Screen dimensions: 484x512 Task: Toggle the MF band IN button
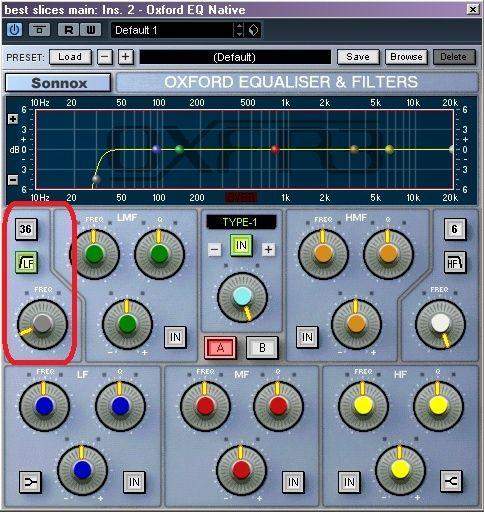pos(293,482)
